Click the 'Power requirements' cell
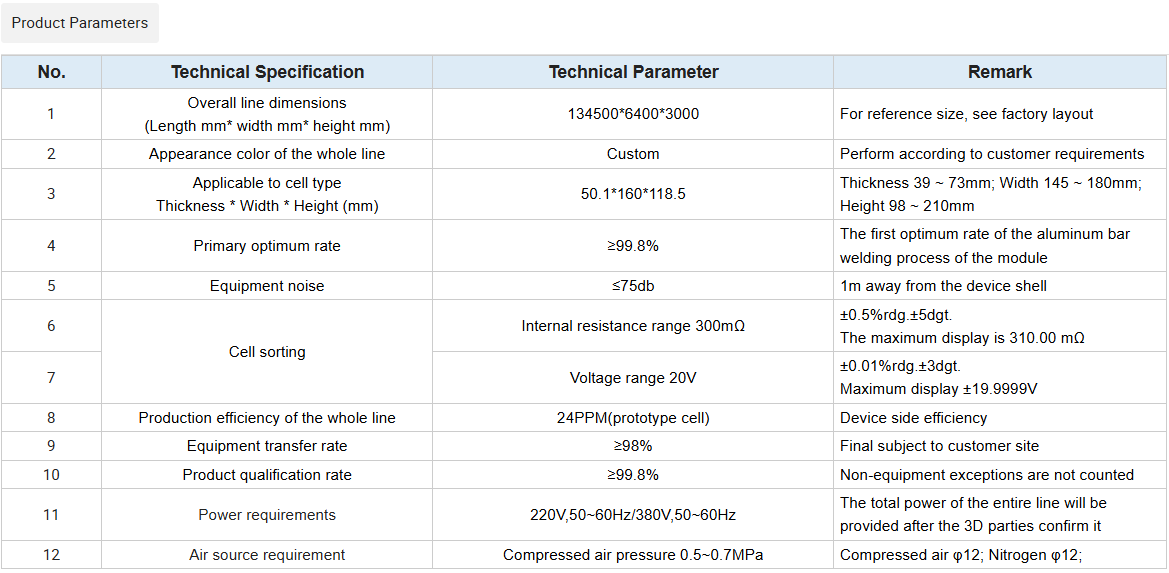Viewport: 1169px width, 573px height. [267, 515]
